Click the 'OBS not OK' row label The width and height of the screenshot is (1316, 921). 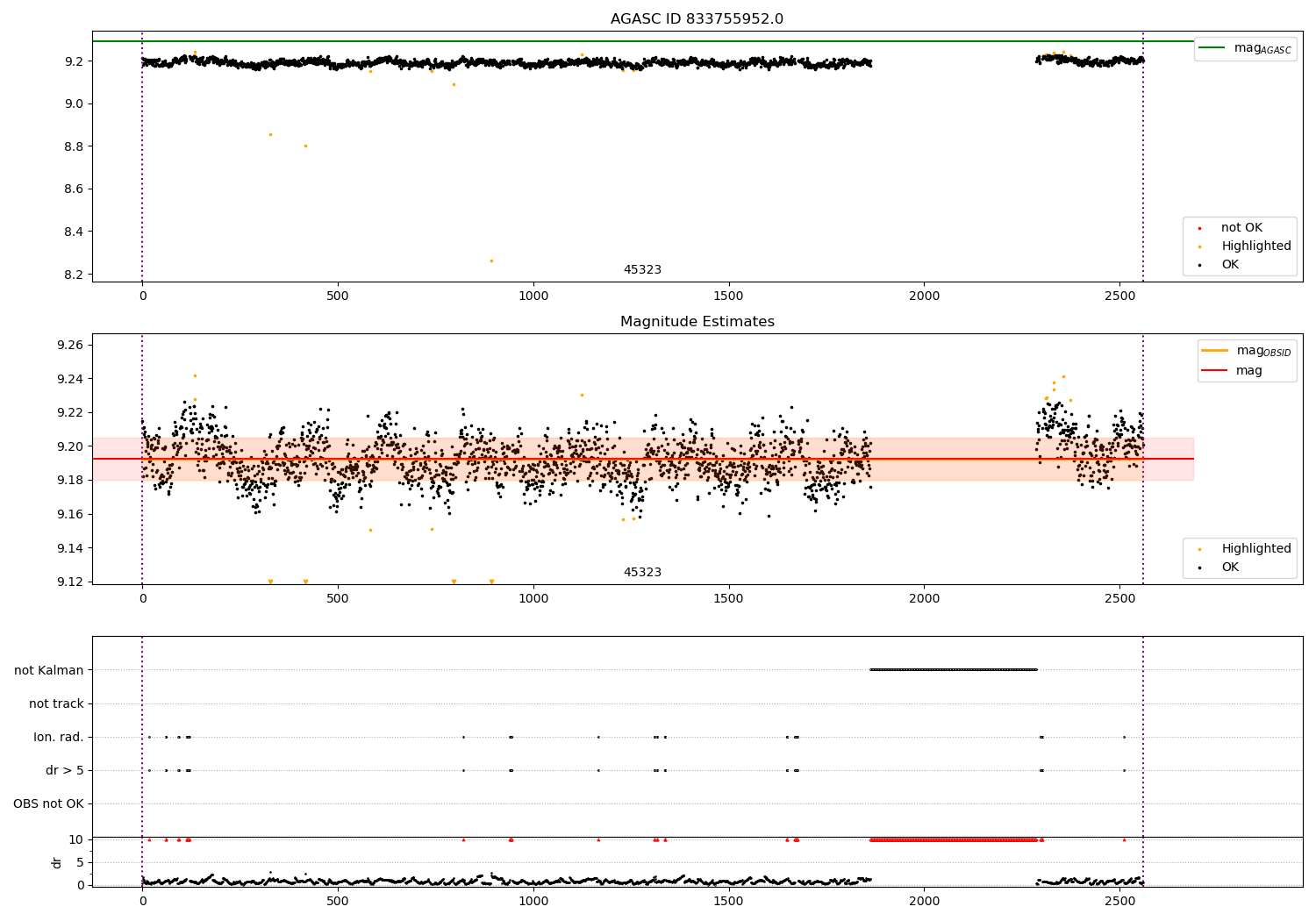coord(48,803)
